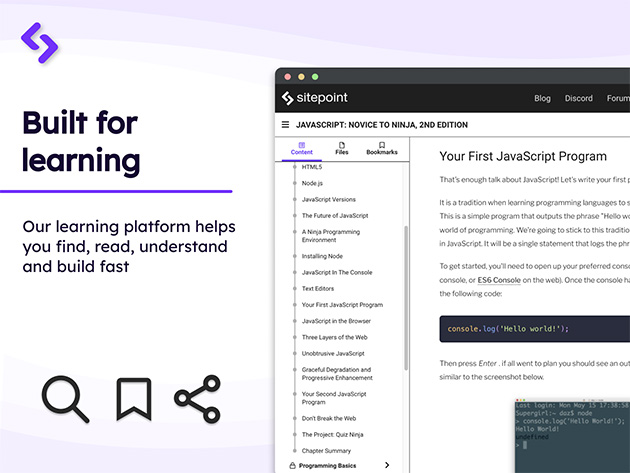Click the purple SitePoint logo at top left
Image resolution: width=630 pixels, height=473 pixels.
coord(39,43)
